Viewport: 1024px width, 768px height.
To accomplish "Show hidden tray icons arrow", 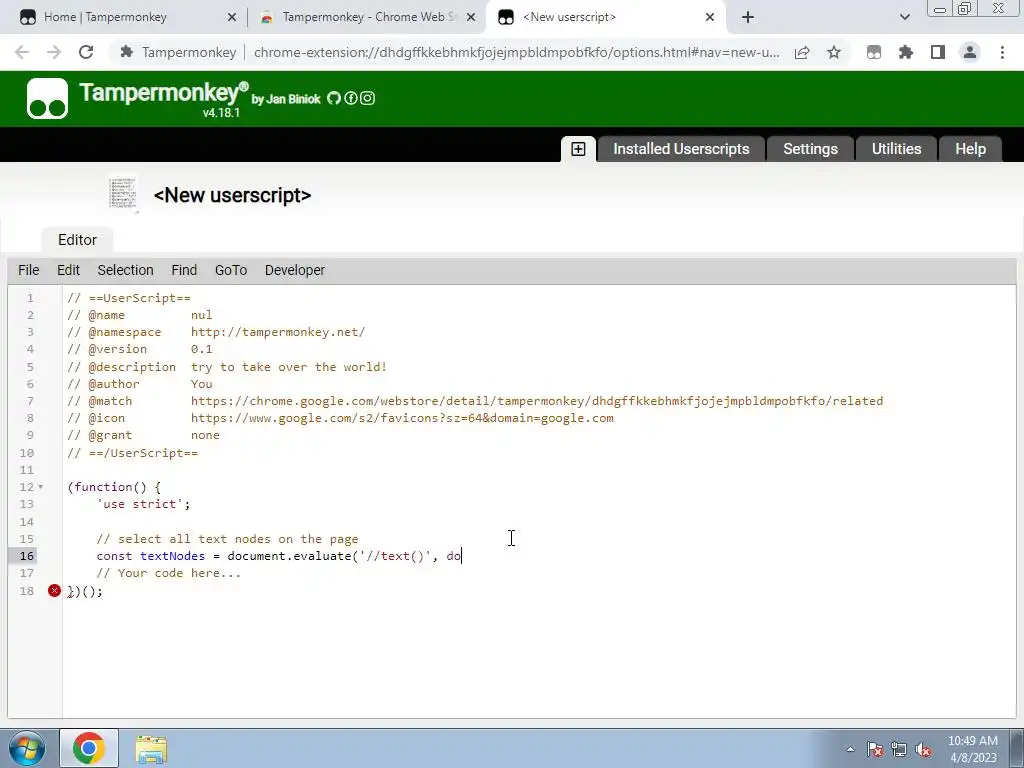I will pyautogui.click(x=850, y=749).
